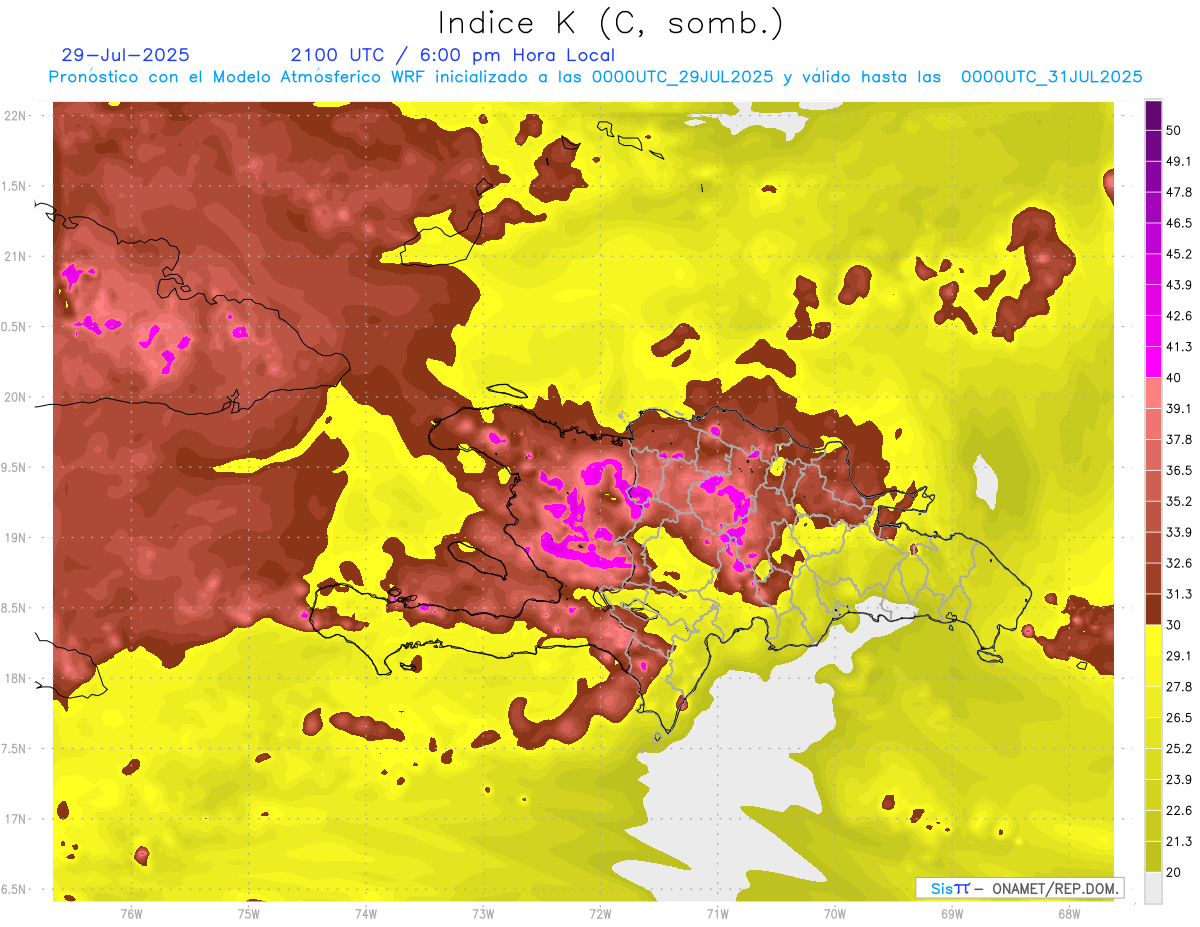Select the date label '29-Jul-2025'

(125, 55)
